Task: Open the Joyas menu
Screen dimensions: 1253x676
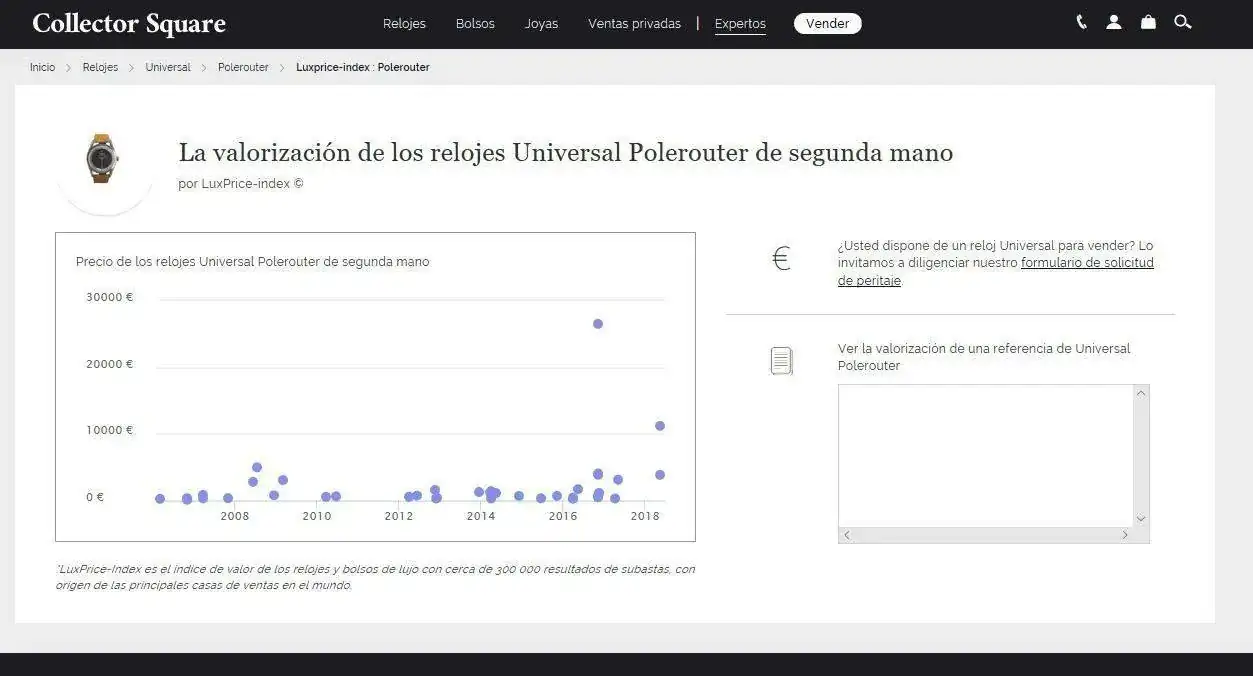Action: (541, 23)
